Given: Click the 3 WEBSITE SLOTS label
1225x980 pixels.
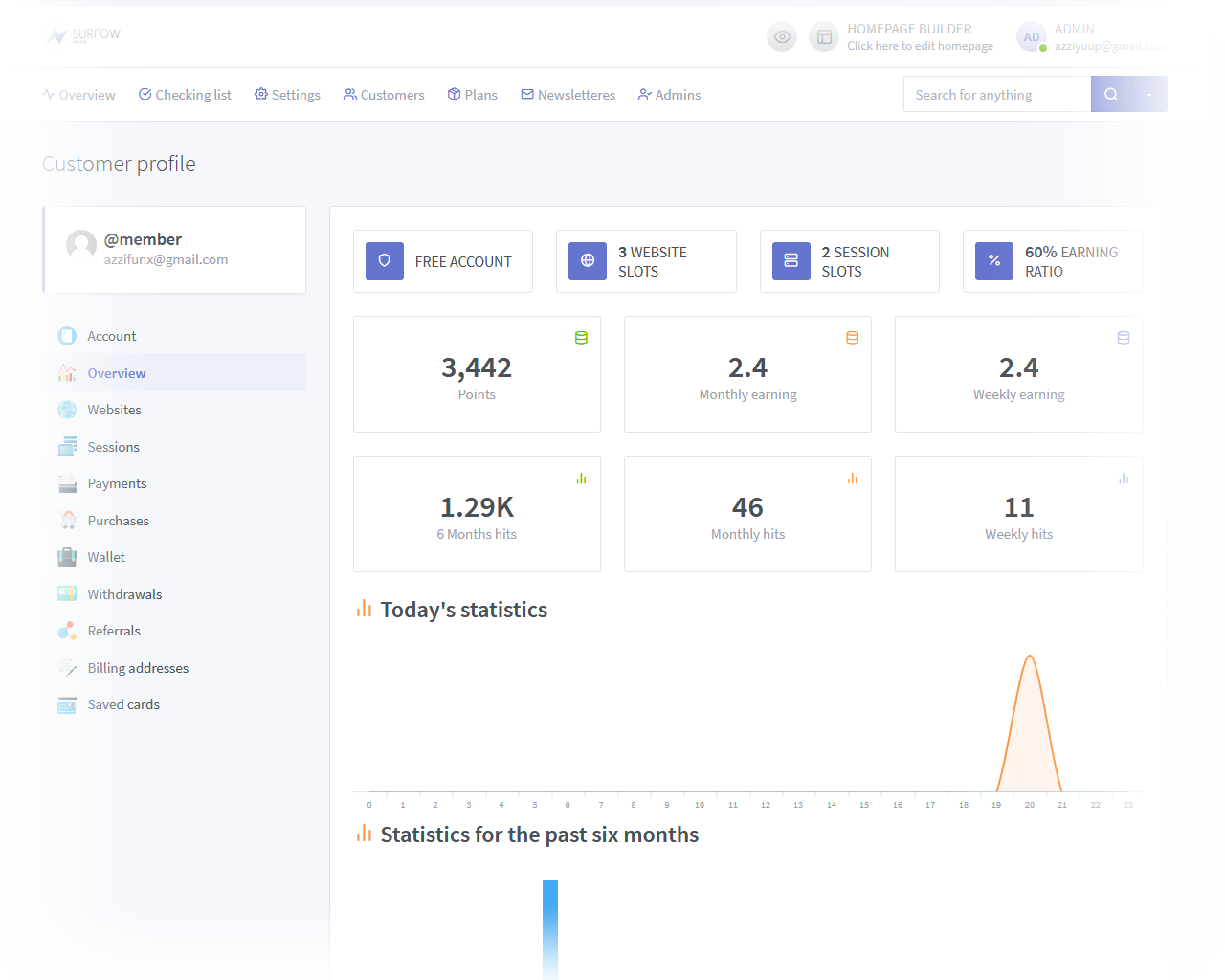Looking at the screenshot, I should point(653,261).
